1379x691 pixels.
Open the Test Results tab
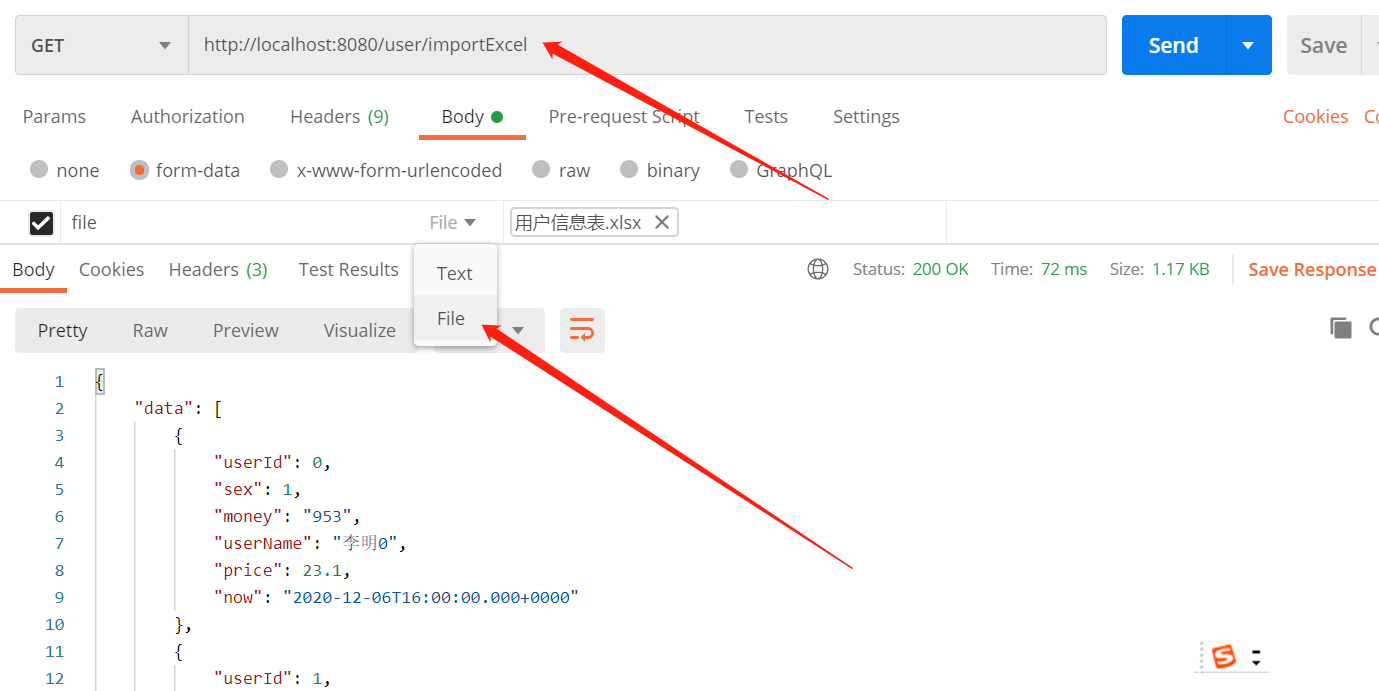tap(347, 268)
